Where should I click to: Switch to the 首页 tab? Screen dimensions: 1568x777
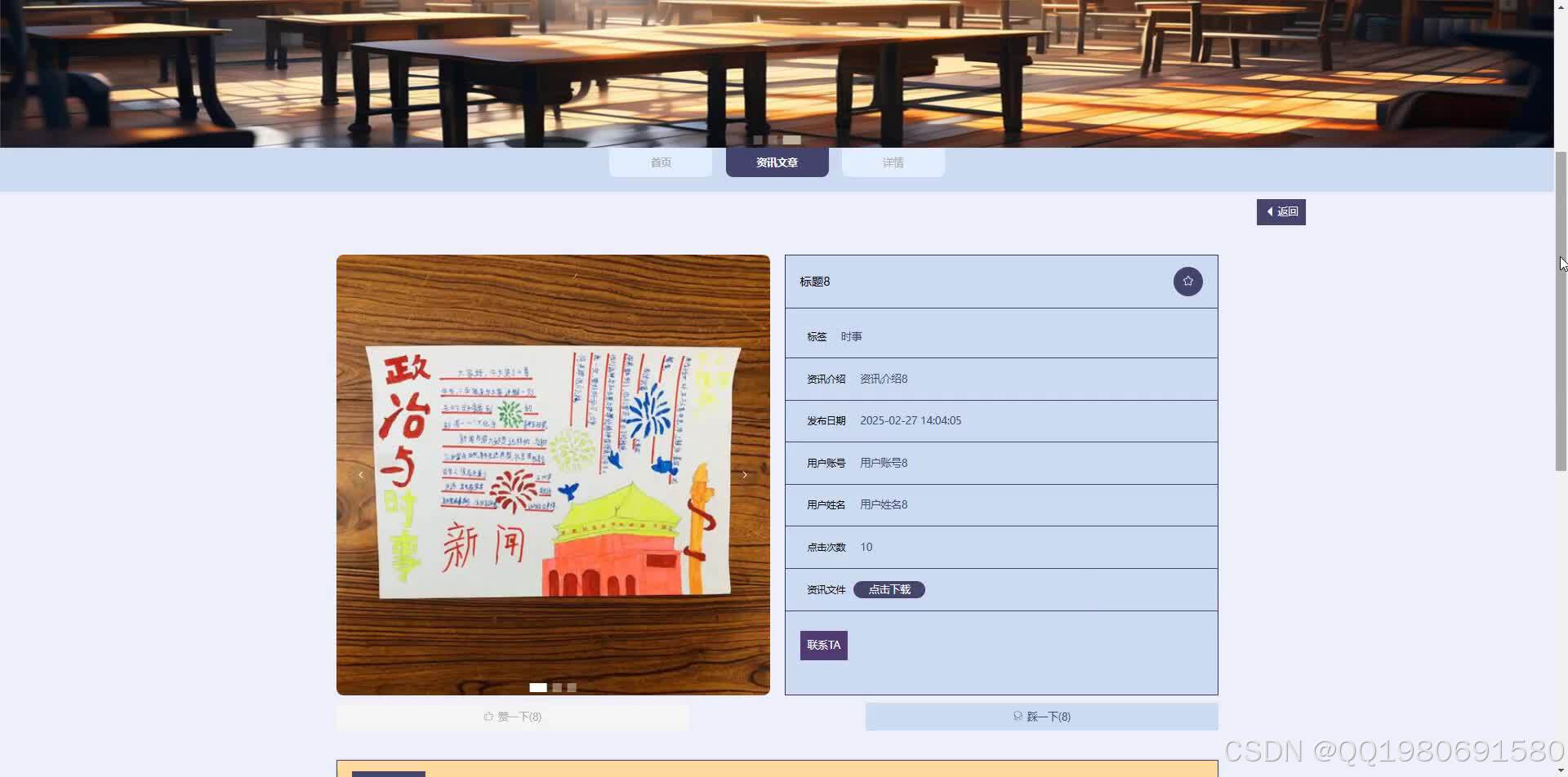[x=661, y=162]
